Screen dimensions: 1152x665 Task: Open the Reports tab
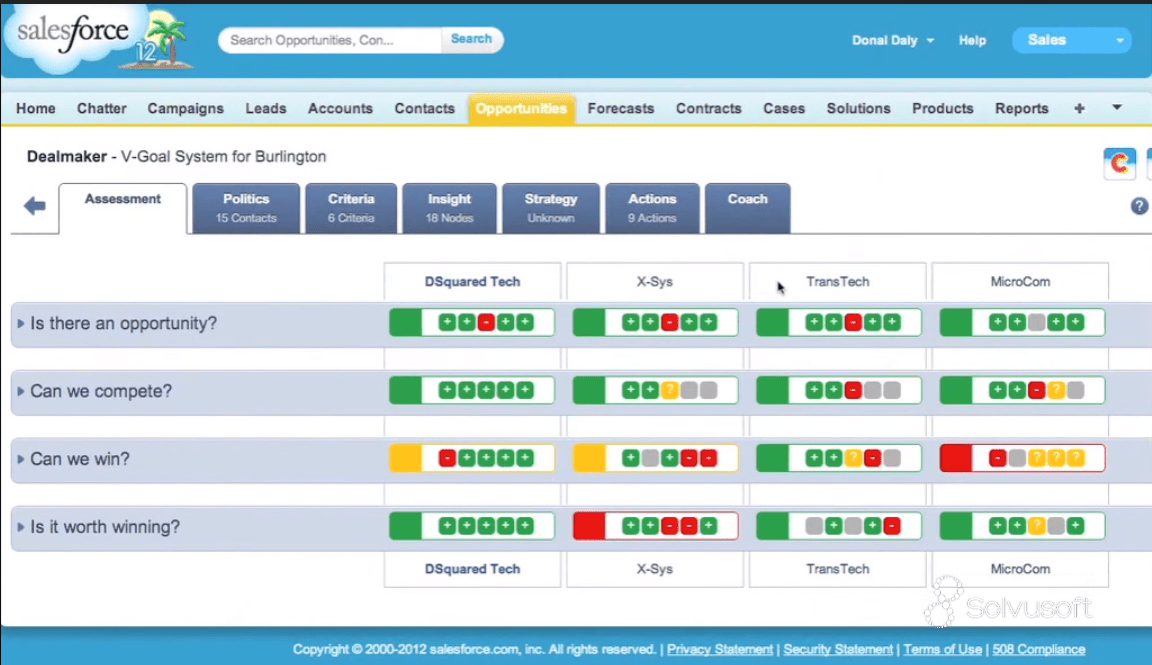click(x=1022, y=109)
